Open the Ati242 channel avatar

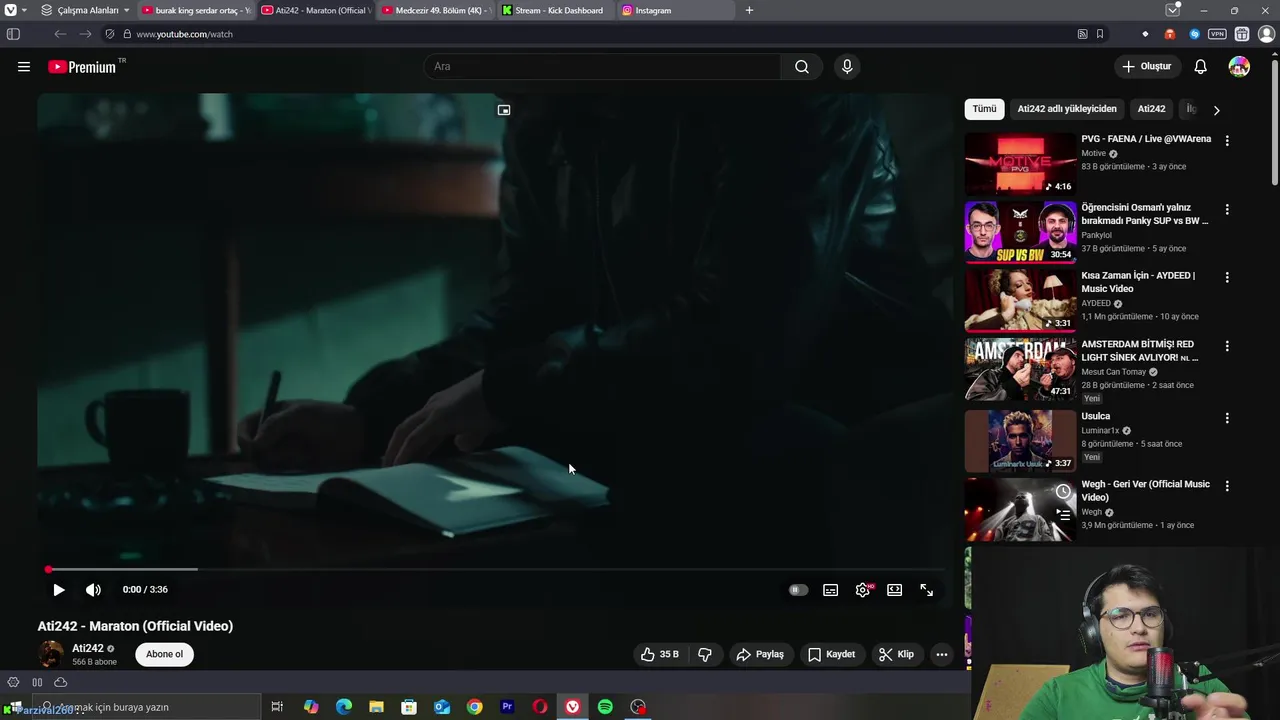coord(51,654)
